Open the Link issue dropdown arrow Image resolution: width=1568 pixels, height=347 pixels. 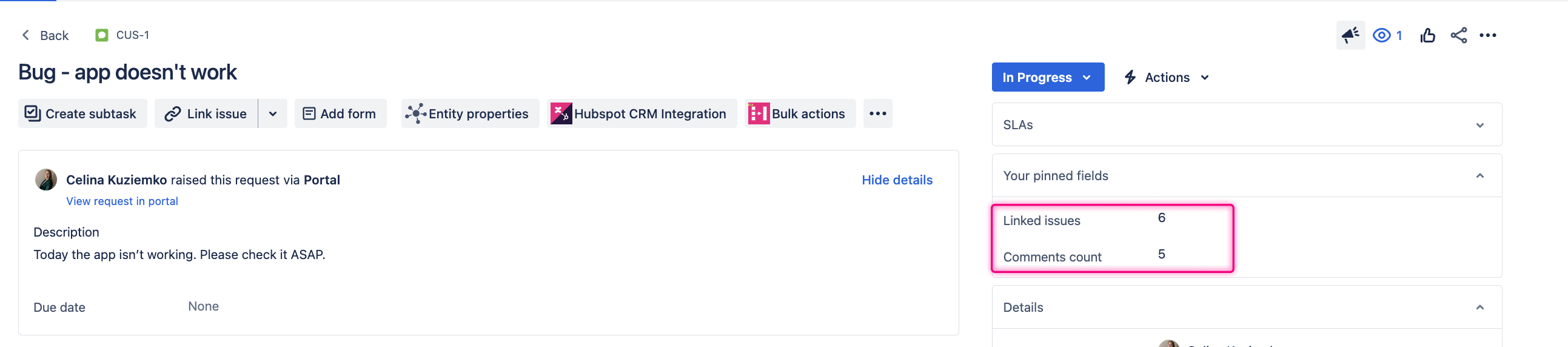(273, 114)
